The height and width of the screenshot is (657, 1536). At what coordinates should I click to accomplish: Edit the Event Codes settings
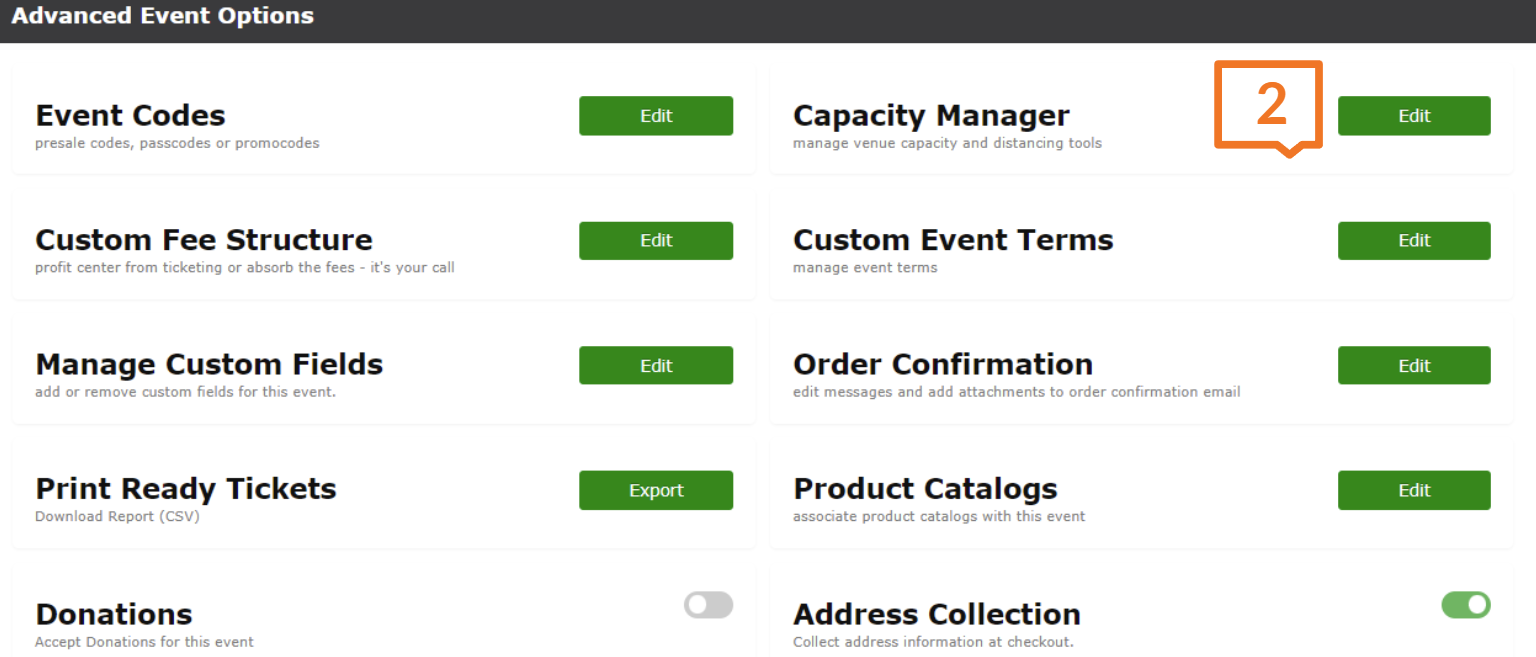pyautogui.click(x=656, y=116)
